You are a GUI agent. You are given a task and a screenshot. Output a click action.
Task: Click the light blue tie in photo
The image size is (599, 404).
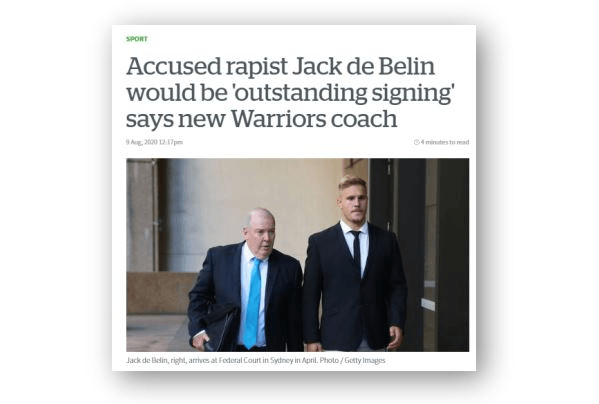(x=252, y=302)
